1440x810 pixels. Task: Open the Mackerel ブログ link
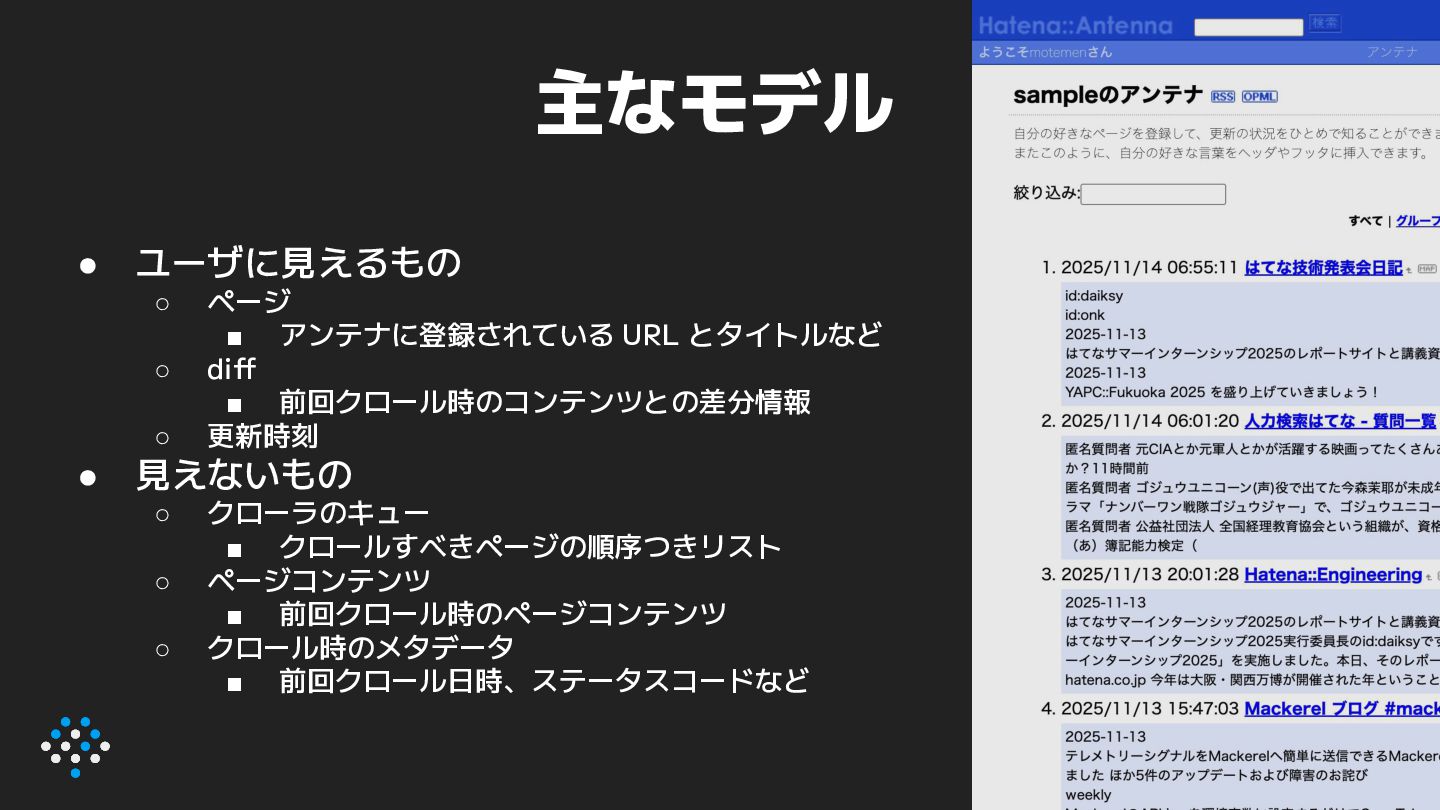[1342, 709]
